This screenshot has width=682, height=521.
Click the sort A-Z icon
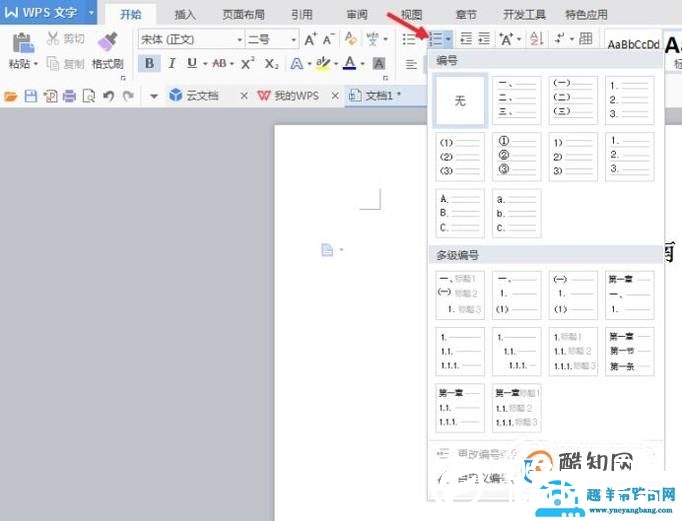[x=537, y=39]
